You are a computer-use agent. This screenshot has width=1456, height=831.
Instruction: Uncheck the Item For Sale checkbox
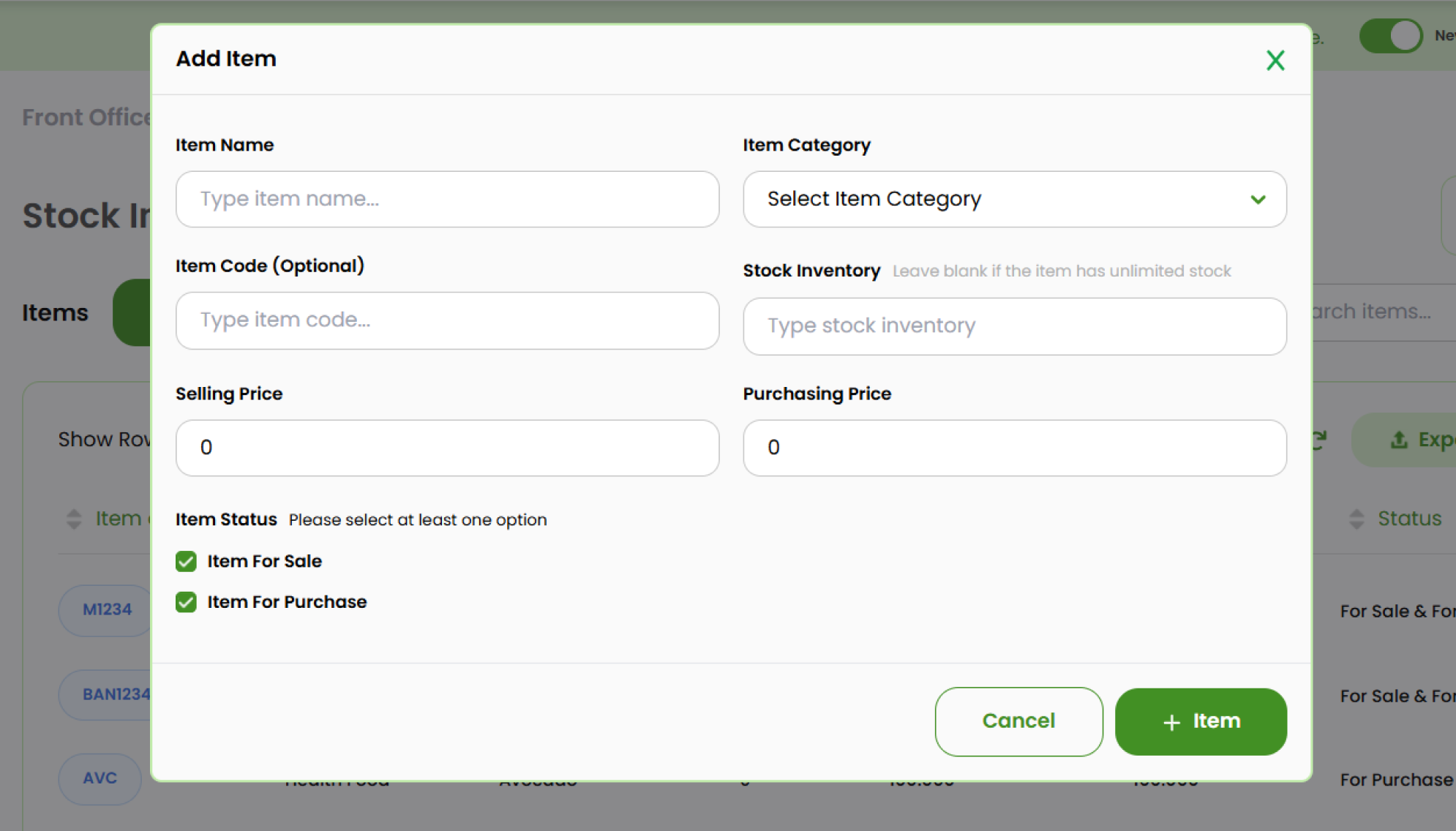click(186, 561)
